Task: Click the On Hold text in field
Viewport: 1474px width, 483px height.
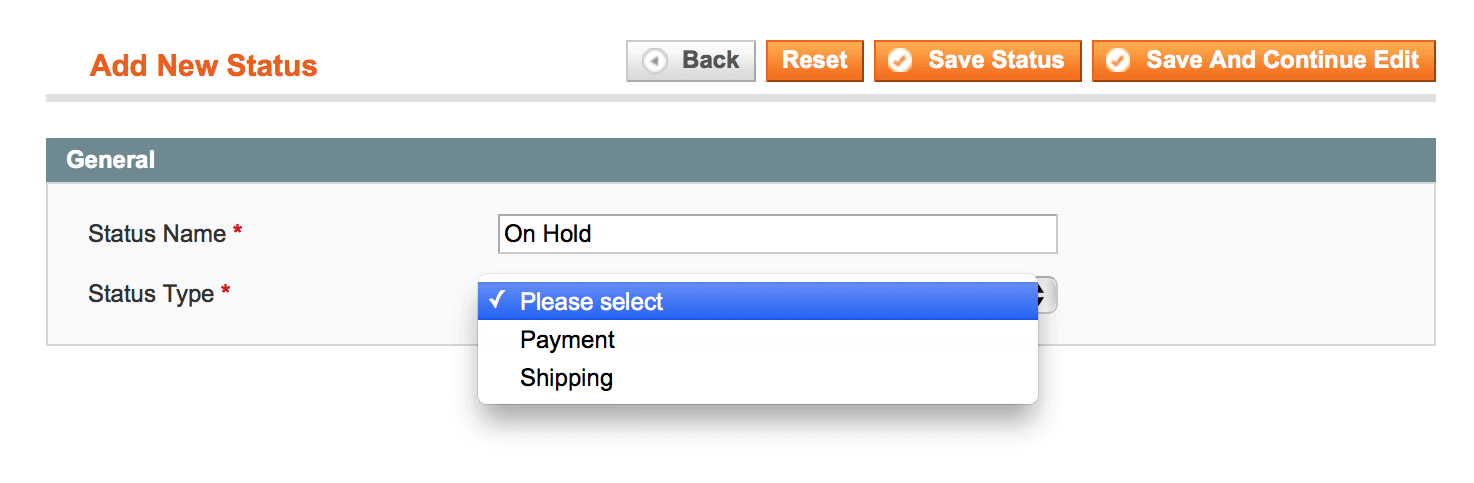Action: pos(548,234)
